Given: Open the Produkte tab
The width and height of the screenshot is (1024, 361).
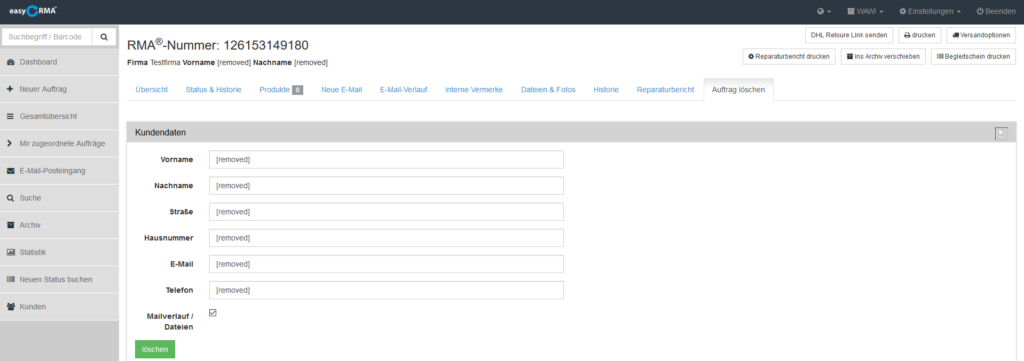Looking at the screenshot, I should coord(281,90).
